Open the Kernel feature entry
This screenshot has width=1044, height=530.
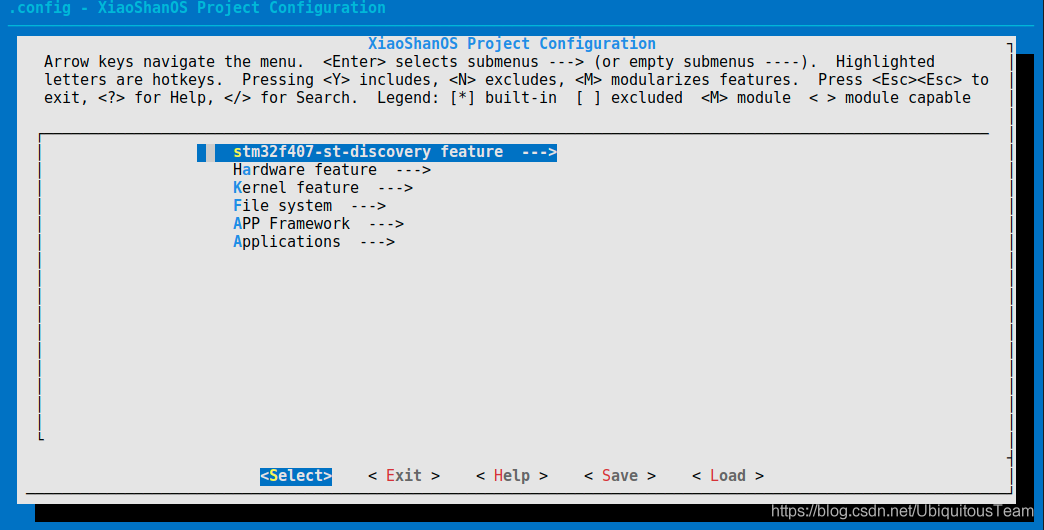pyautogui.click(x=295, y=188)
